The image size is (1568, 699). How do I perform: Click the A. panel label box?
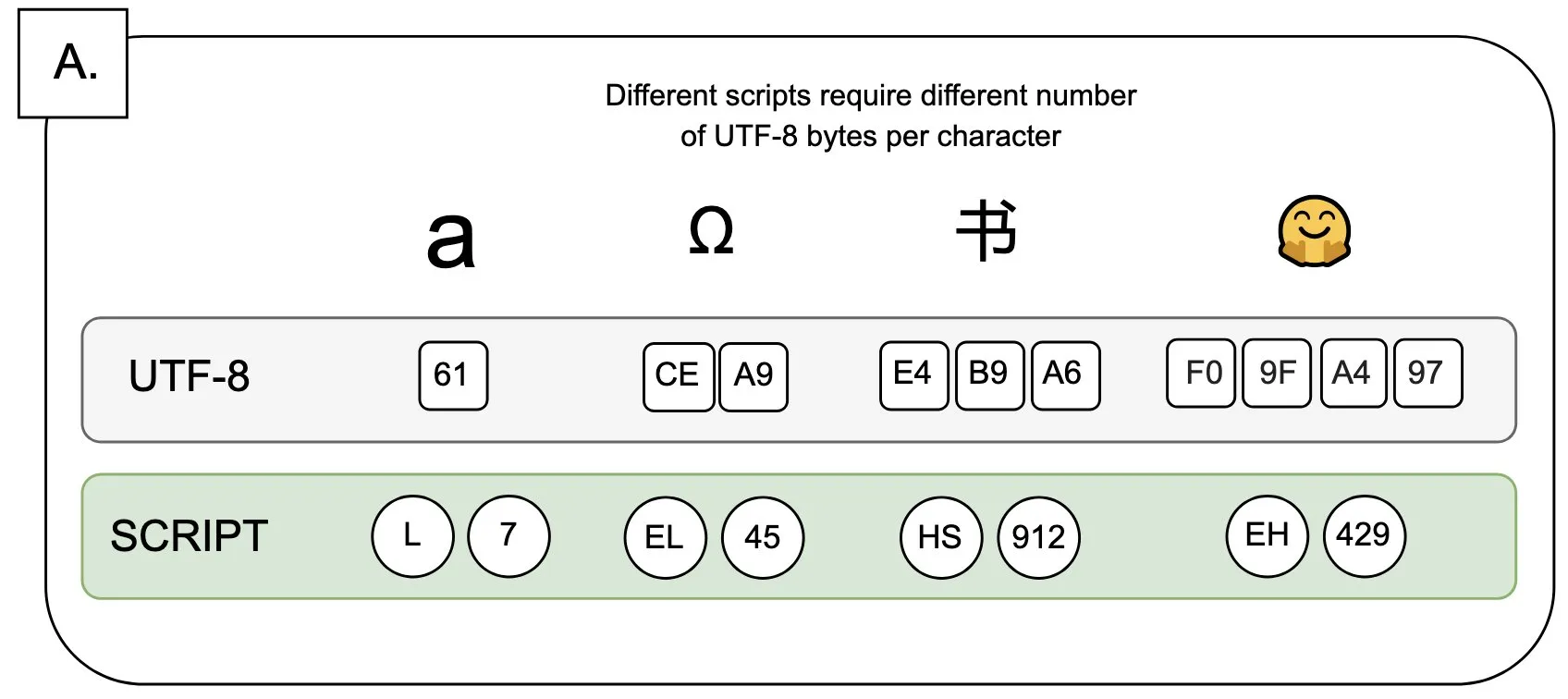click(73, 64)
